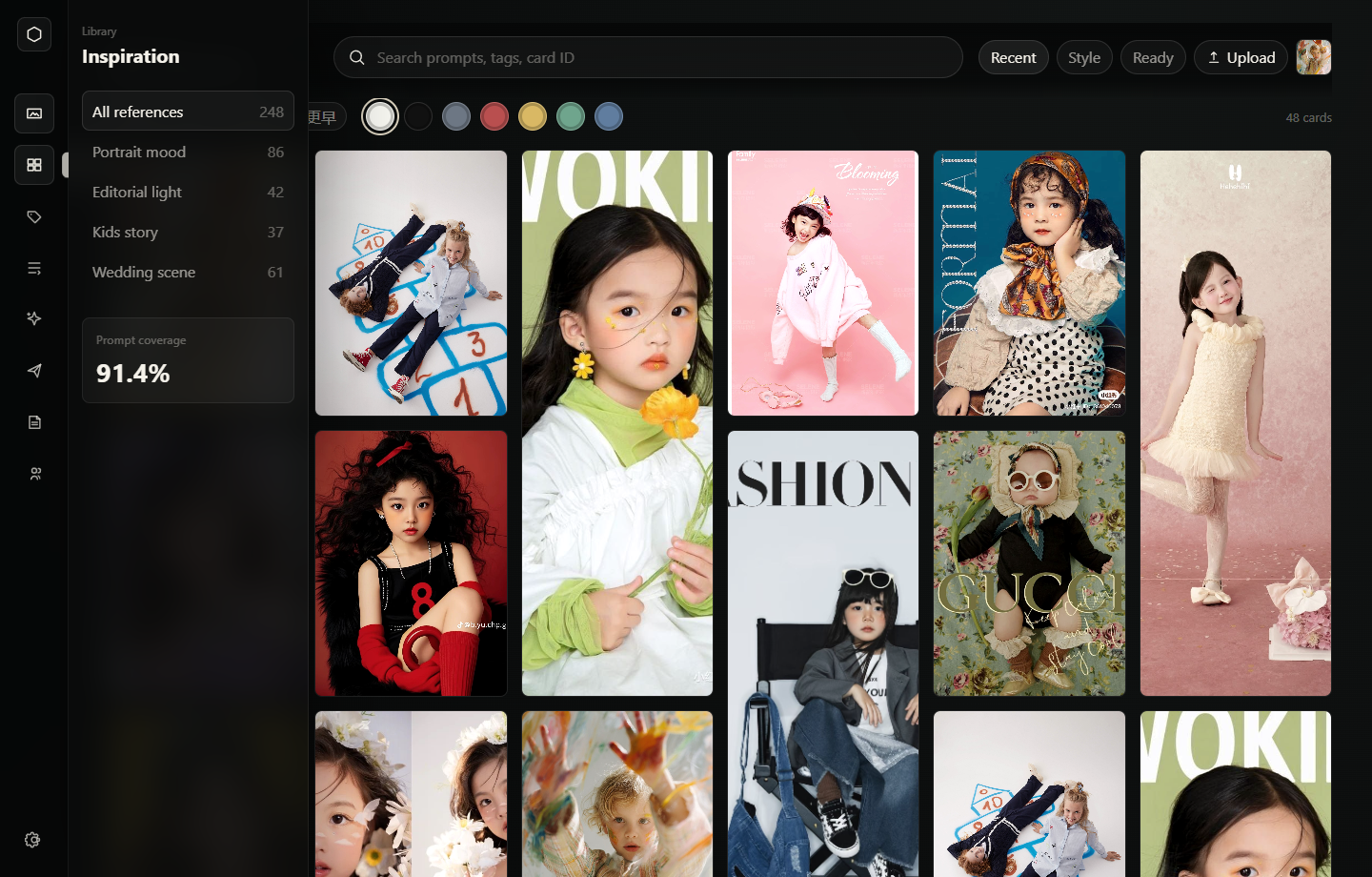This screenshot has width=1372, height=877.
Task: Select the blue color swatch filter
Action: [609, 116]
